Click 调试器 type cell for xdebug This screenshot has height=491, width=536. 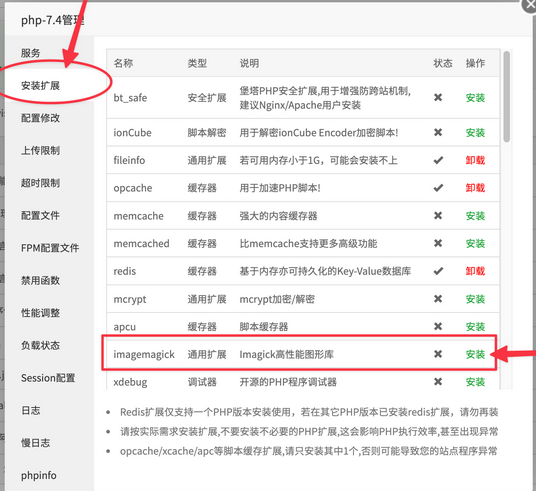point(202,382)
